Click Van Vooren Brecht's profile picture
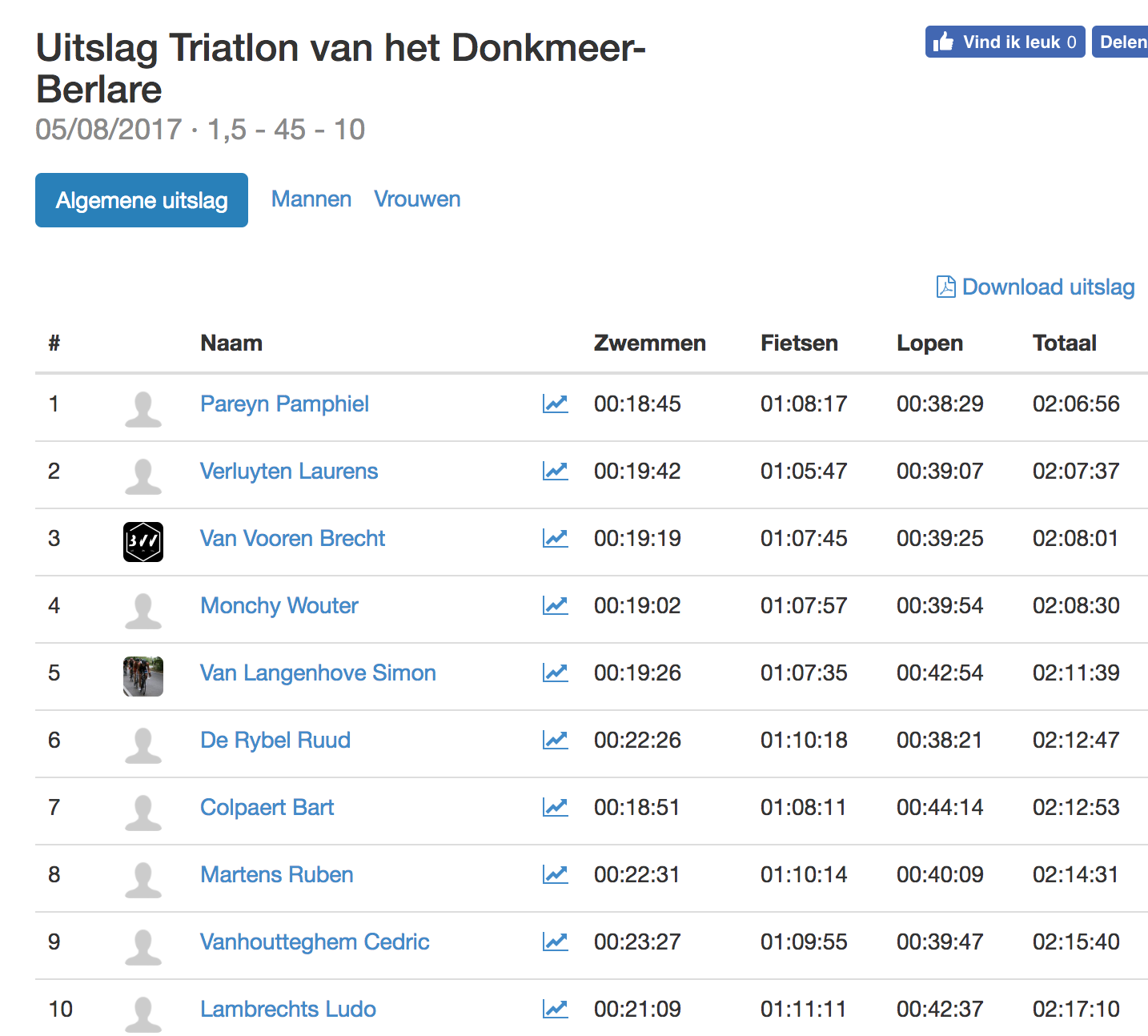1148x1036 pixels. pos(143,542)
